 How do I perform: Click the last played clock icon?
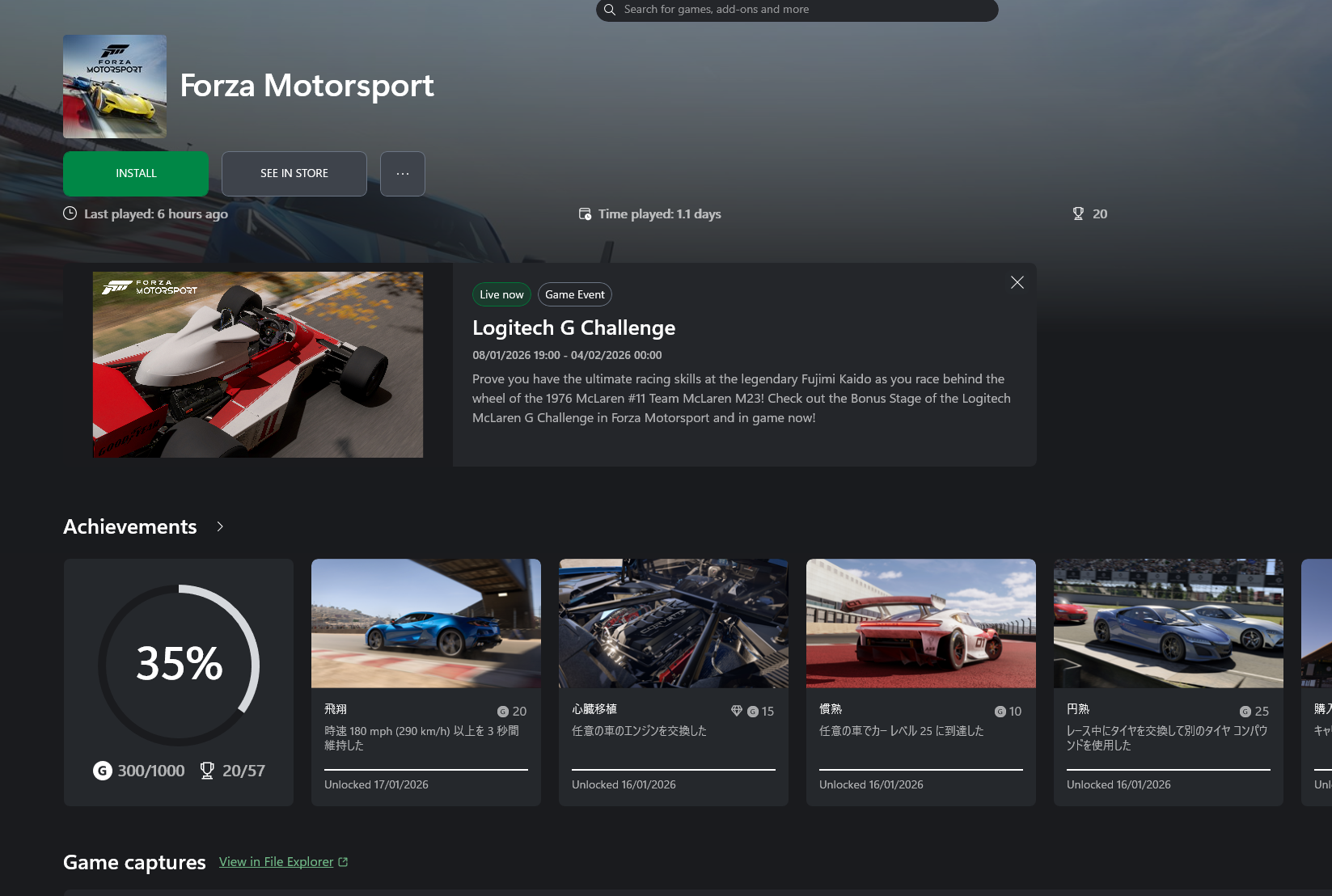tap(70, 213)
